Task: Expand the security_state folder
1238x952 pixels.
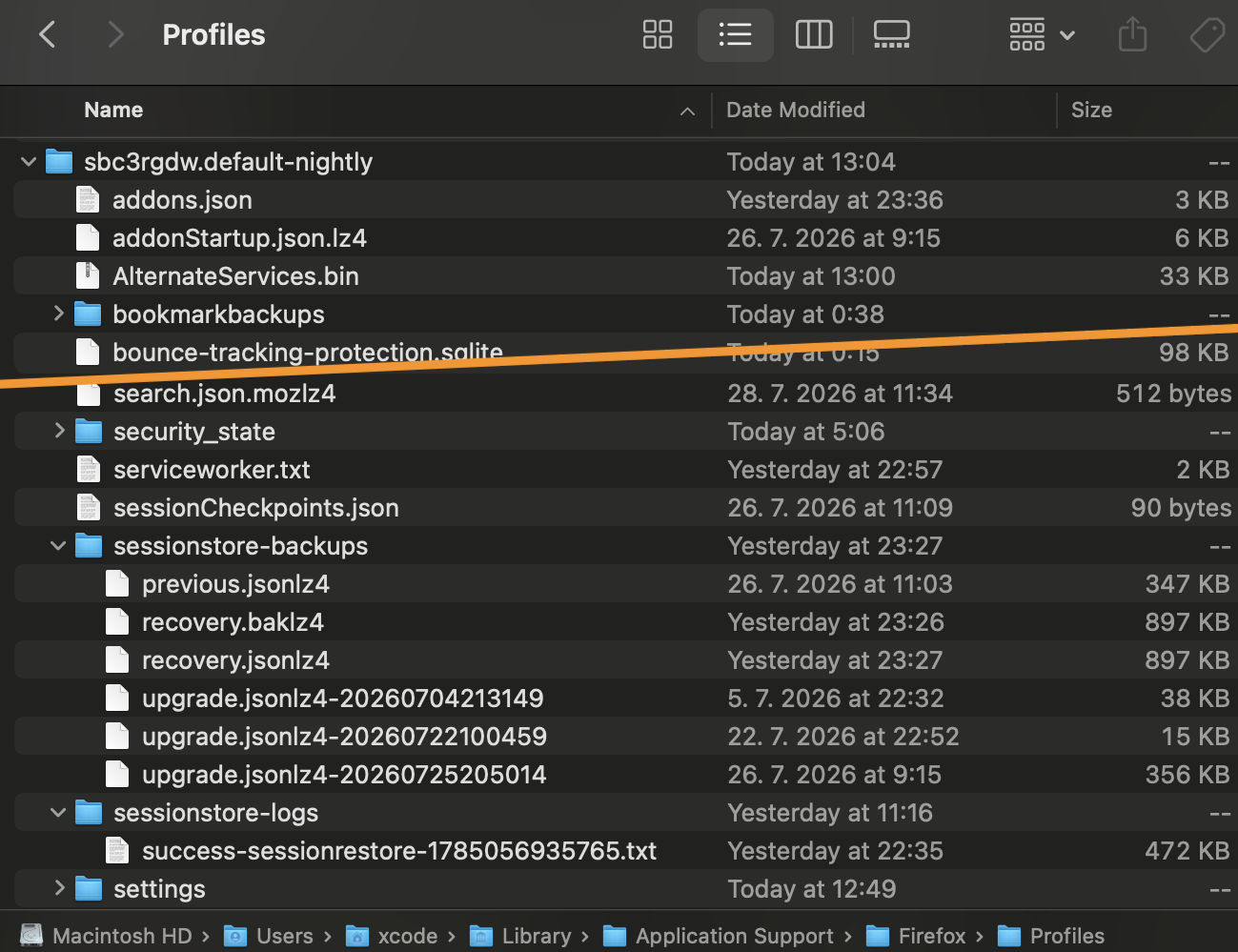Action: click(59, 431)
